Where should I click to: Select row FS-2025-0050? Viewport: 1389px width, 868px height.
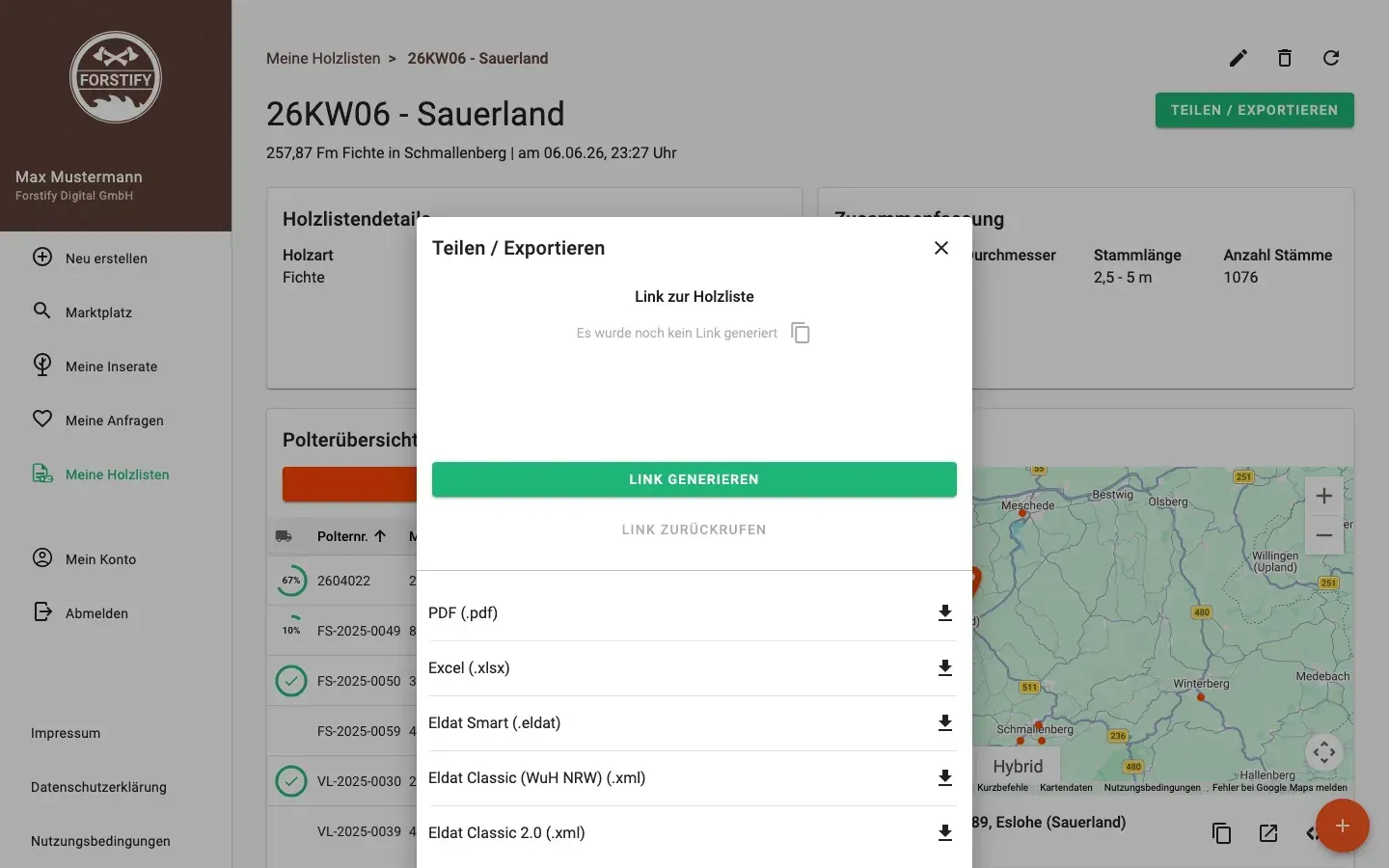(x=341, y=681)
